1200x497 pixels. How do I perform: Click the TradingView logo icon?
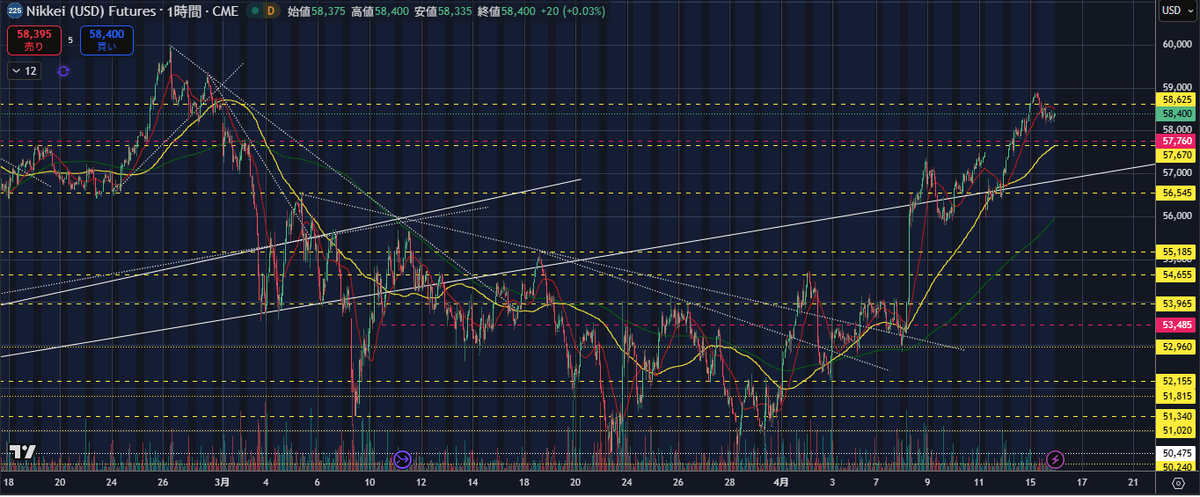point(24,452)
